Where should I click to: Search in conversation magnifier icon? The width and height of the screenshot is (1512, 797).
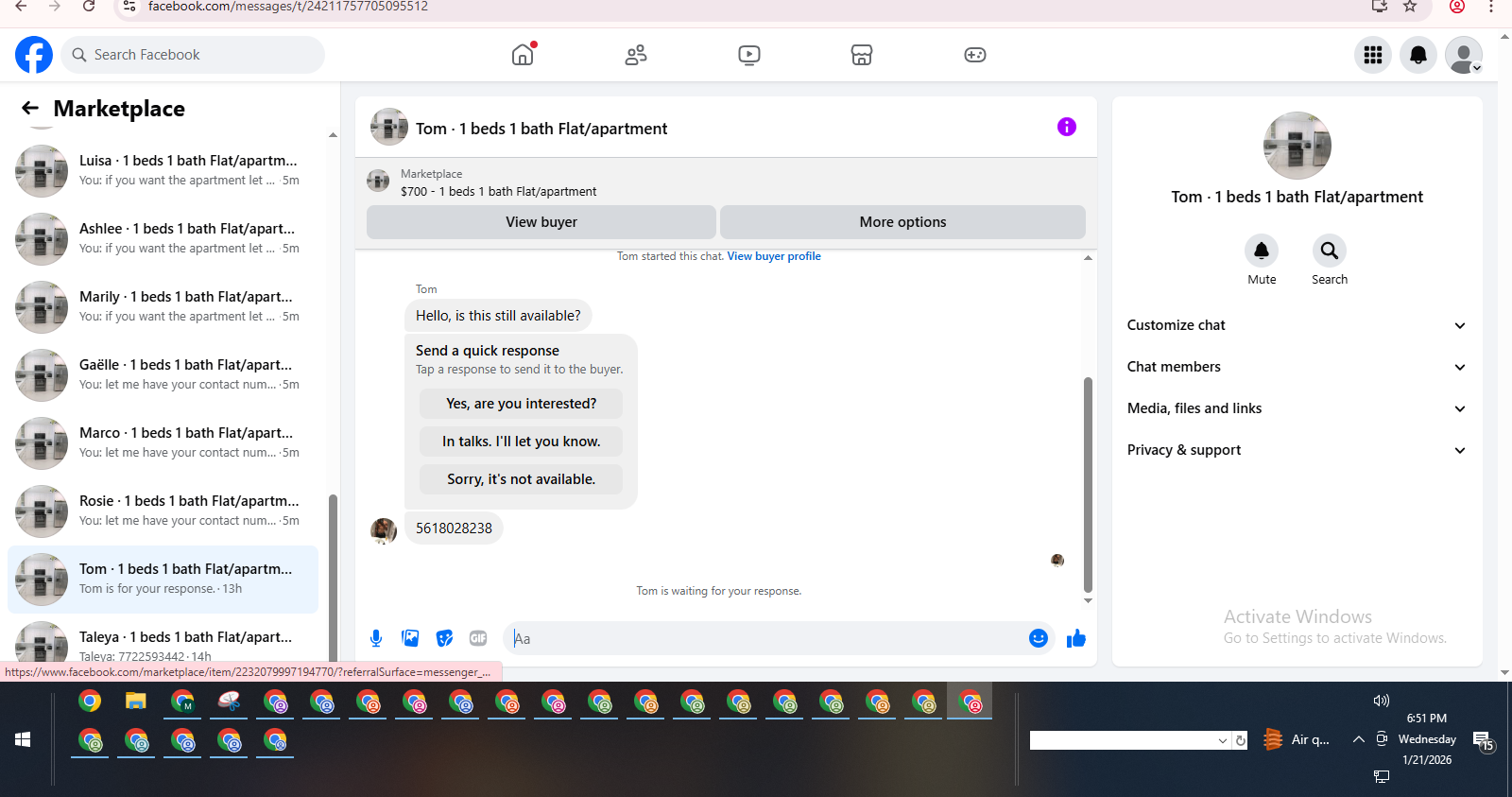pyautogui.click(x=1330, y=251)
